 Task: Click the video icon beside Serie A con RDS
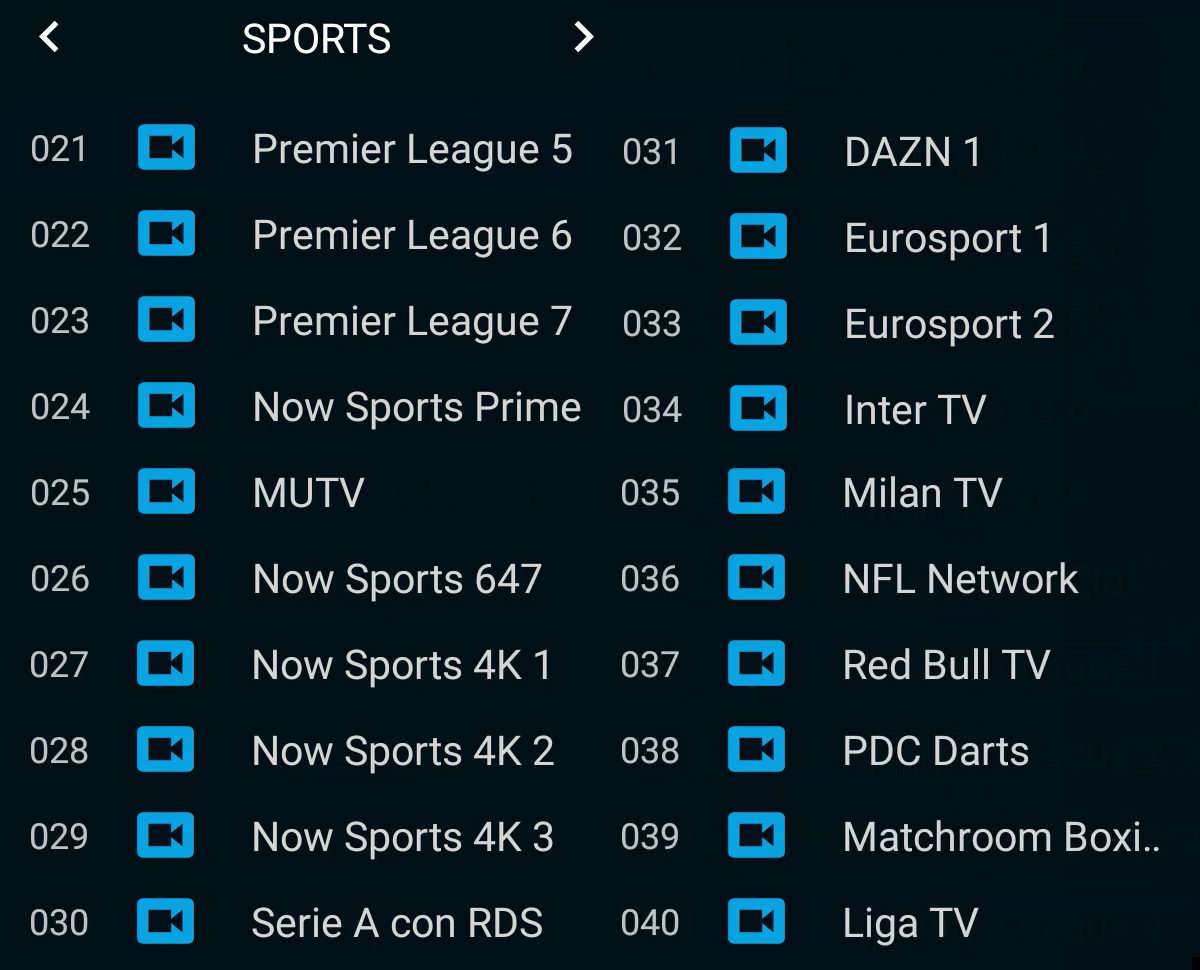tap(165, 922)
